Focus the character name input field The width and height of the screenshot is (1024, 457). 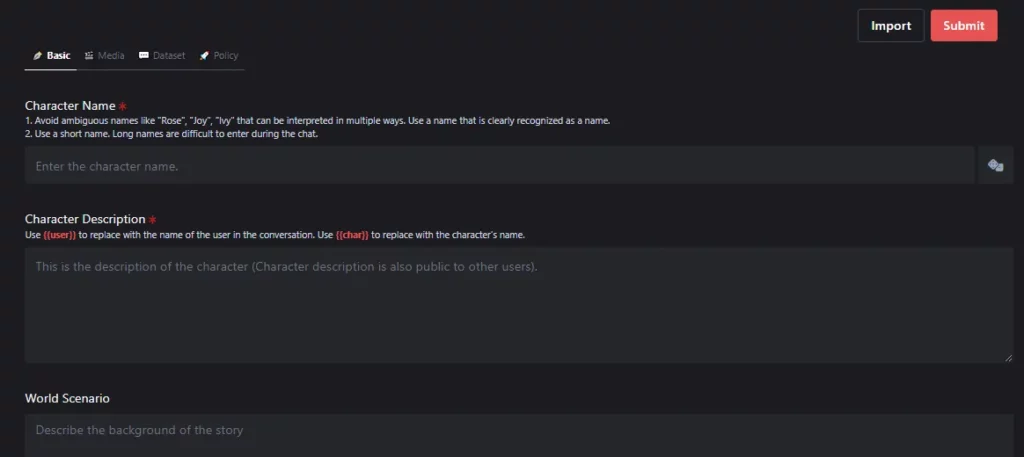tap(499, 166)
